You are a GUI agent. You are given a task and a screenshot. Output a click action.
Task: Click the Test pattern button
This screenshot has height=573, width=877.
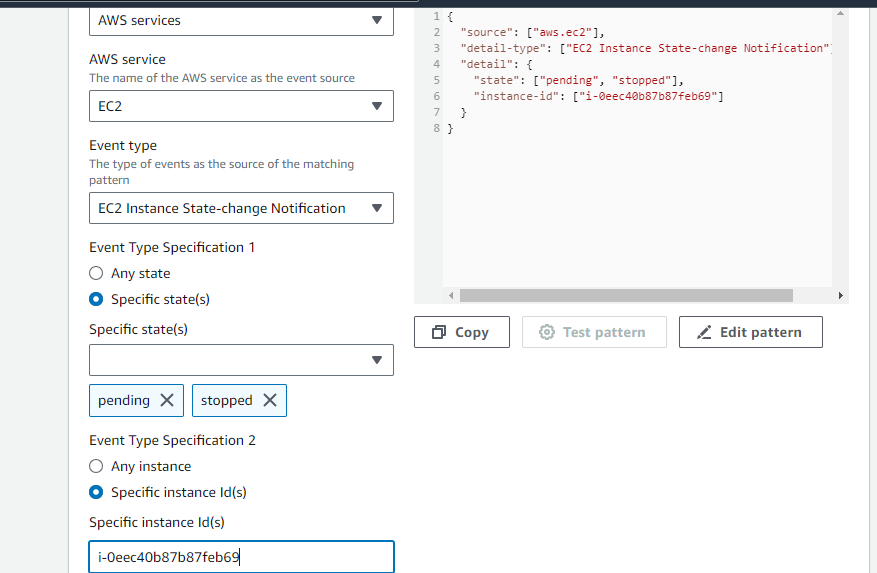click(594, 332)
